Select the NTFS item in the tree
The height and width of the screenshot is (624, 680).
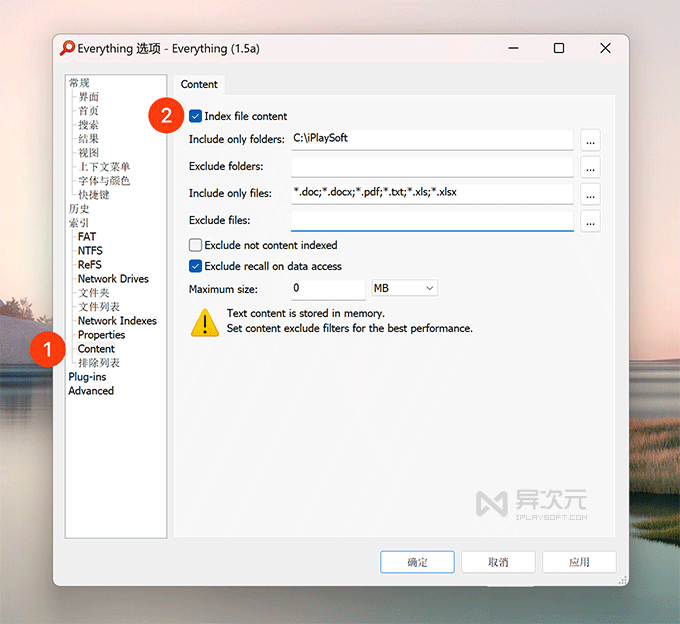pos(90,251)
